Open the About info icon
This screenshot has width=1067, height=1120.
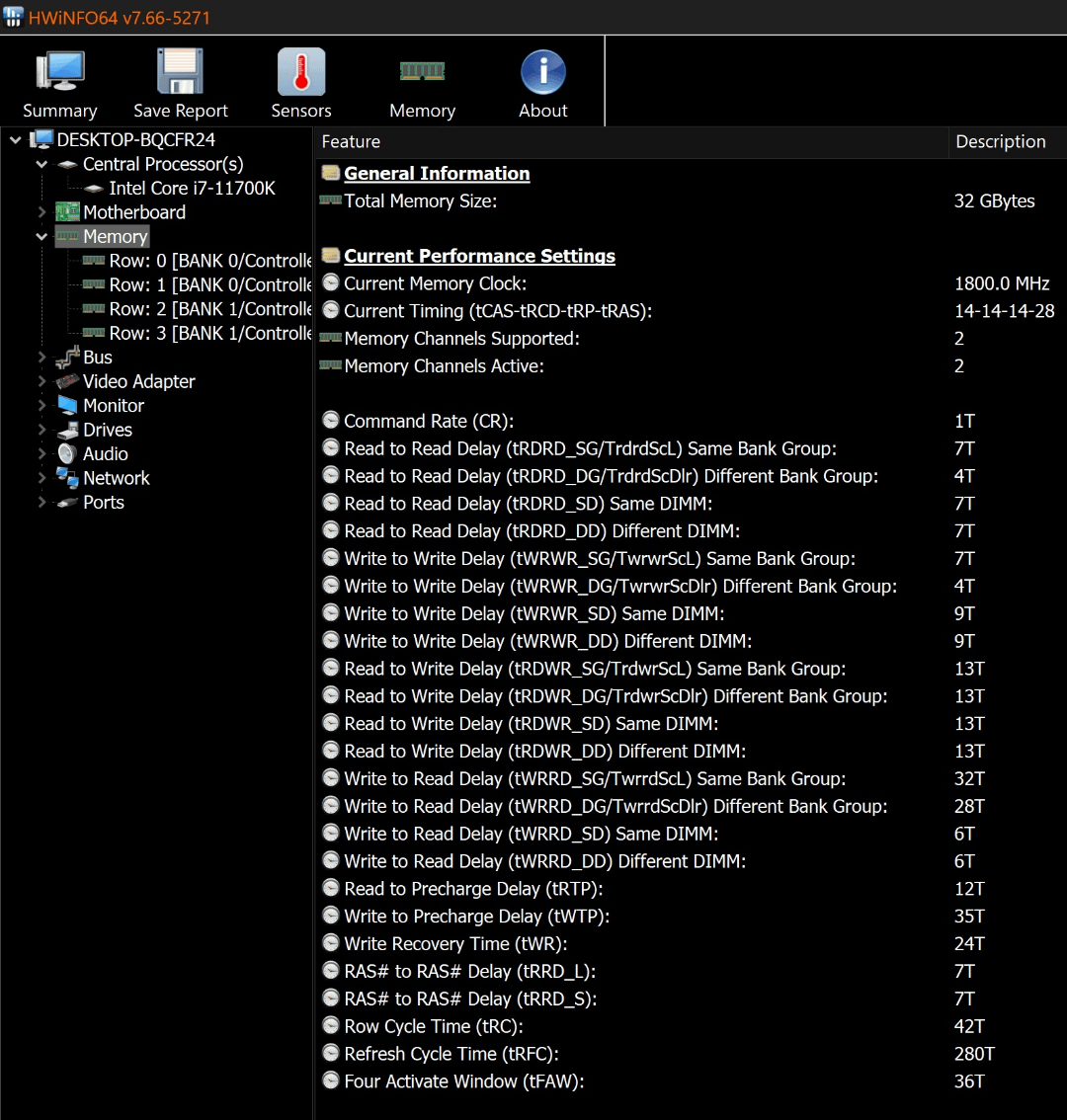(543, 71)
